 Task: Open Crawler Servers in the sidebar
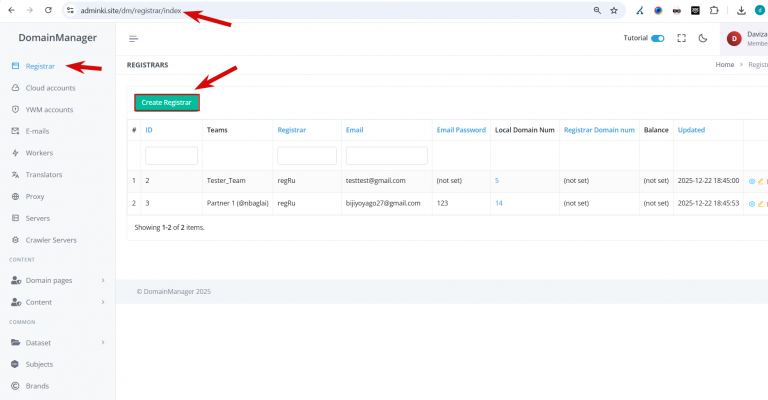pyautogui.click(x=51, y=240)
